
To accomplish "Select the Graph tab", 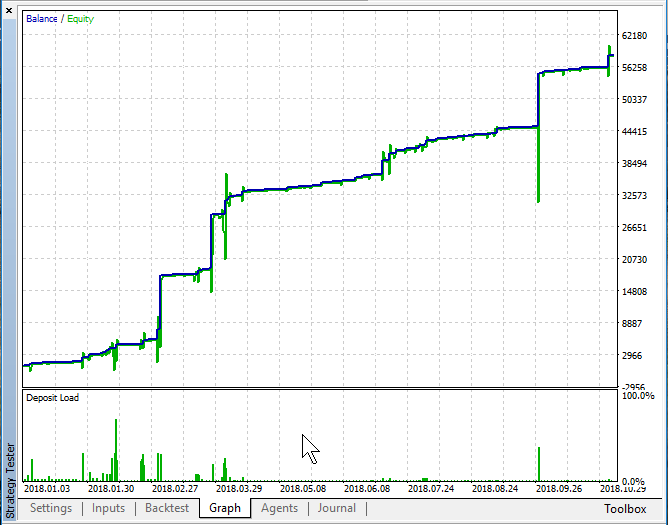I will tap(225, 508).
